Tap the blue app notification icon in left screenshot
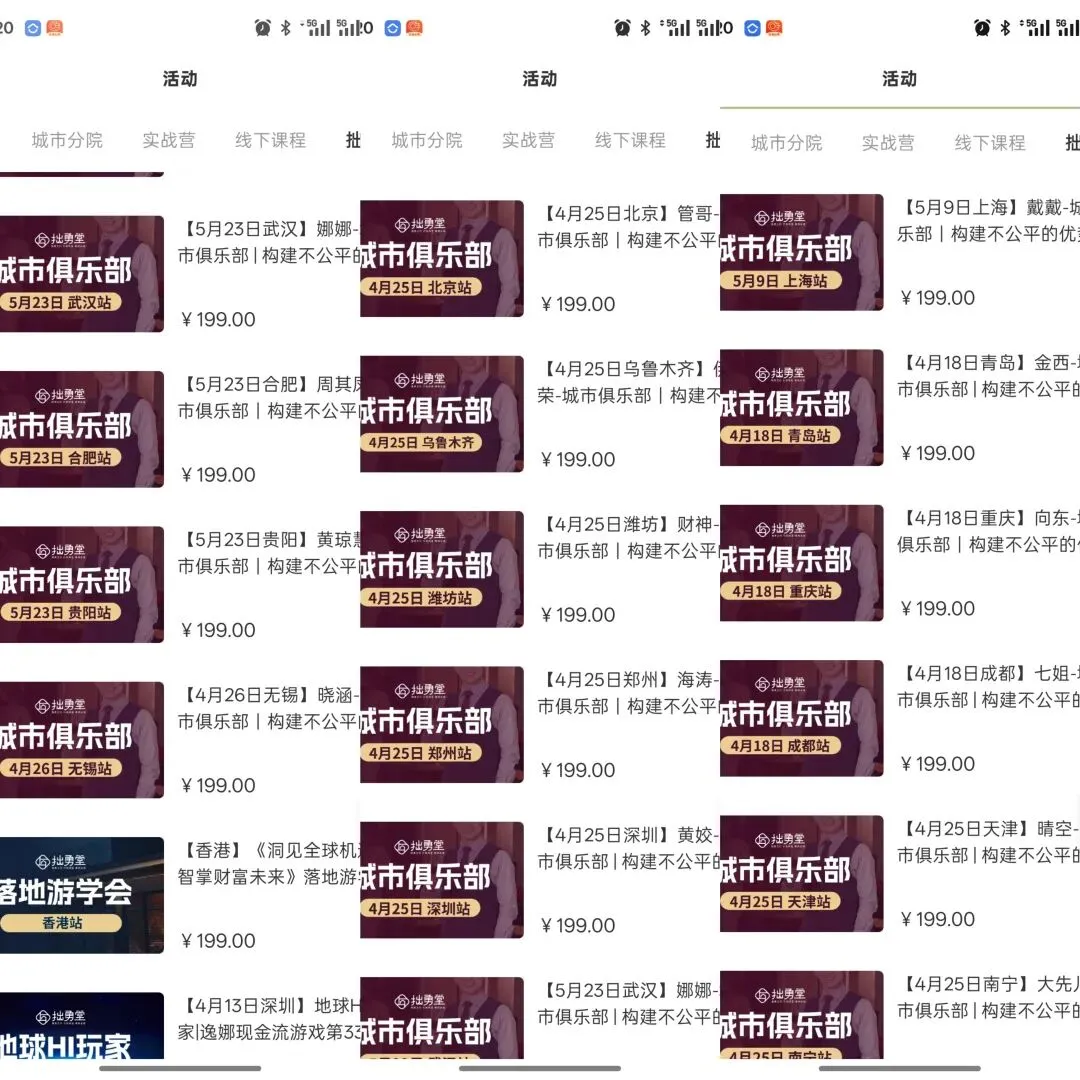1080x1080 pixels. click(x=32, y=28)
